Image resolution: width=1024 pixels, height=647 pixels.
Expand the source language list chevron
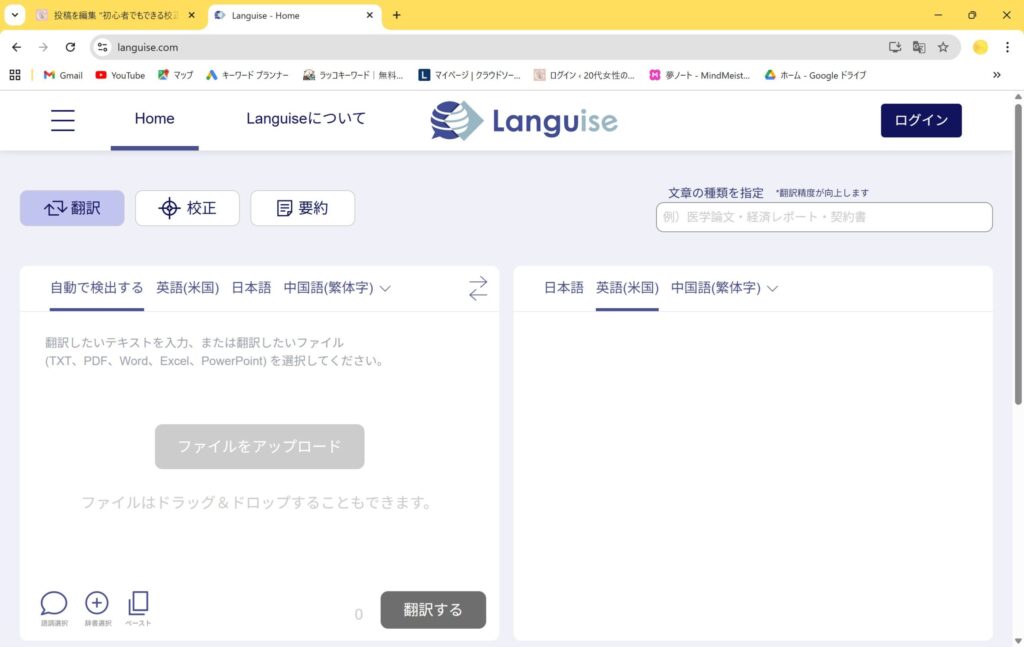pos(385,288)
